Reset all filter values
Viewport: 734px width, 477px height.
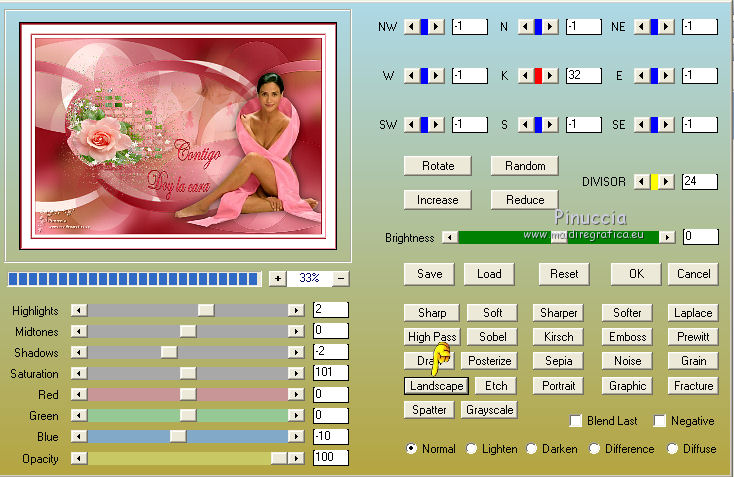(x=564, y=274)
